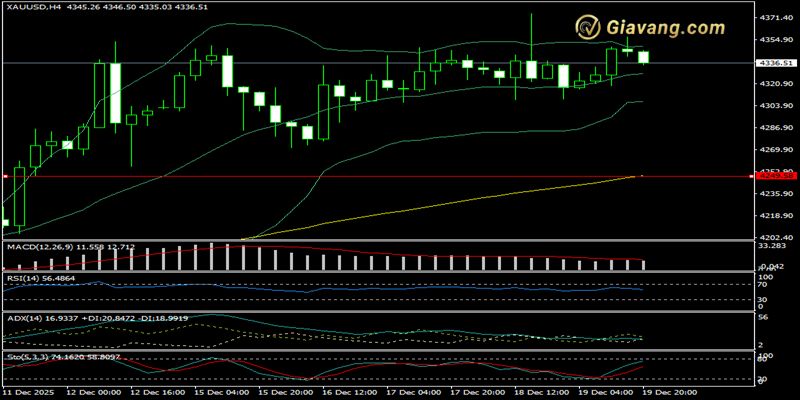The height and width of the screenshot is (400, 800).
Task: Select the current price tag 4336.51
Action: click(776, 63)
